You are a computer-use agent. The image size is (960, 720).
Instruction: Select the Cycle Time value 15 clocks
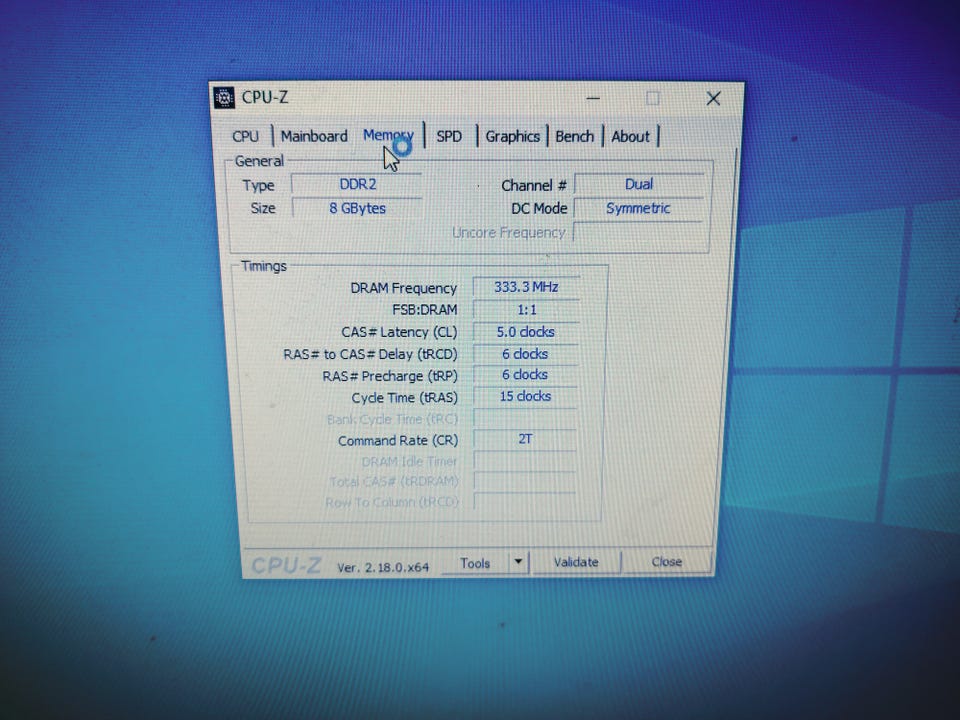(x=525, y=396)
